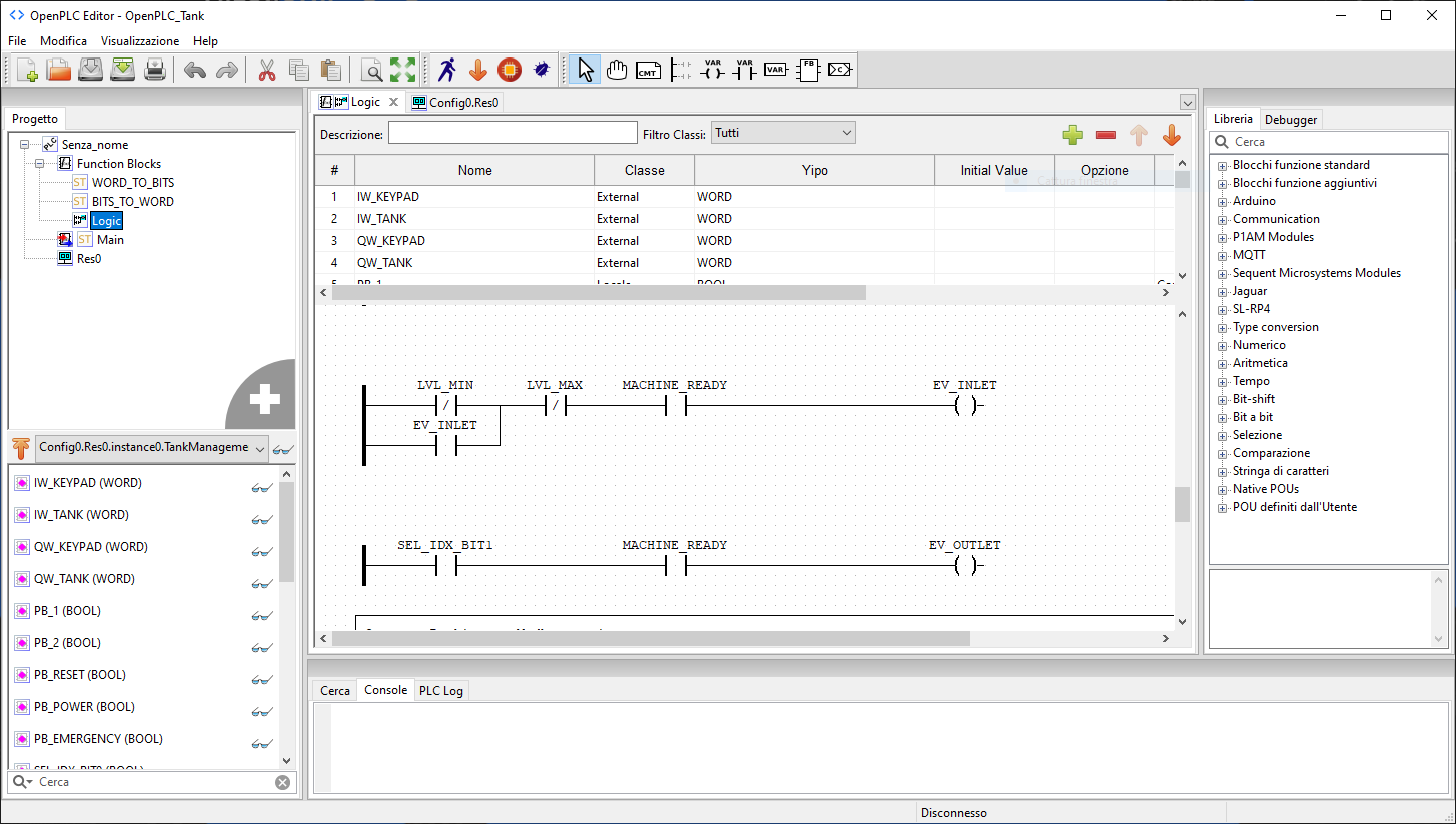Image resolution: width=1456 pixels, height=824 pixels.
Task: Cut selection with scissors icon
Action: [267, 70]
